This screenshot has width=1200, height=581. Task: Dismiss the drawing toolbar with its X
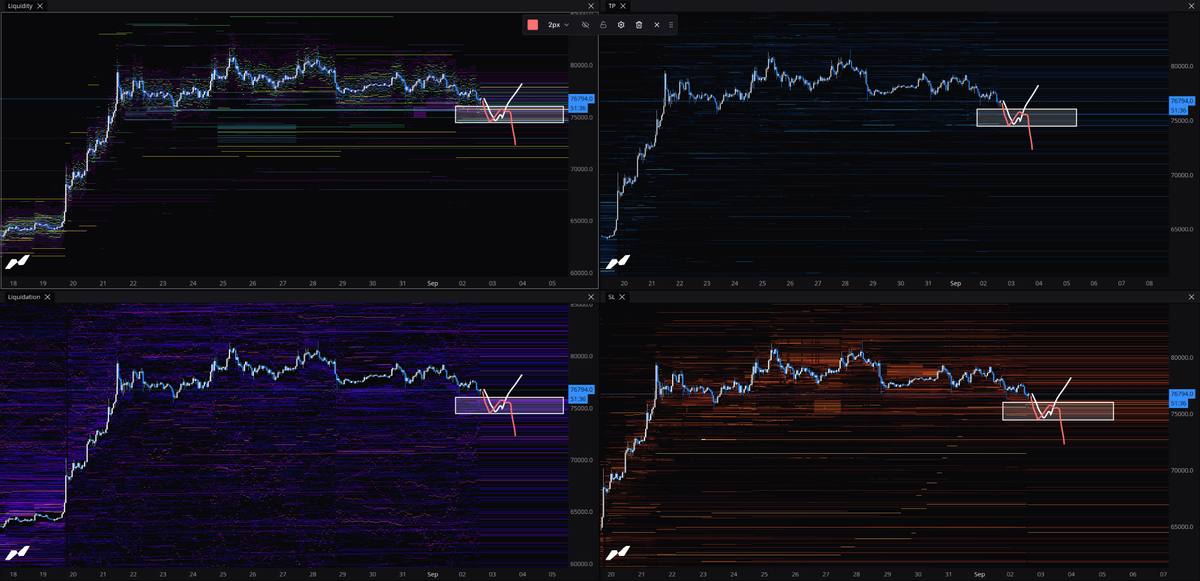click(657, 24)
